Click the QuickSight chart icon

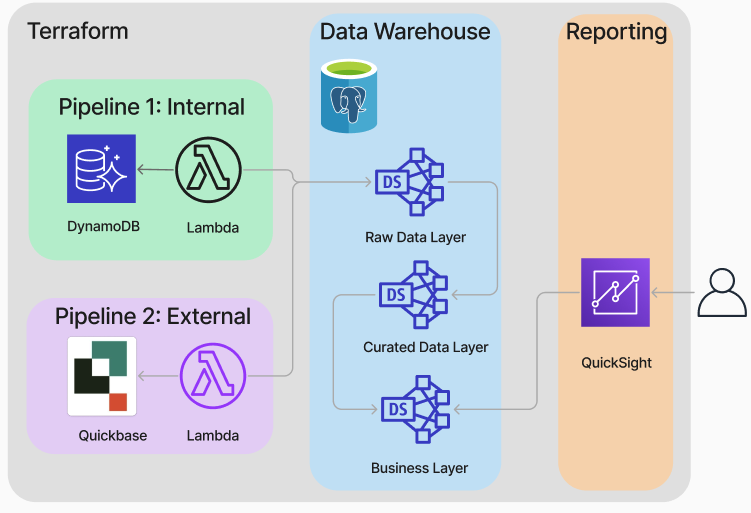(615, 292)
